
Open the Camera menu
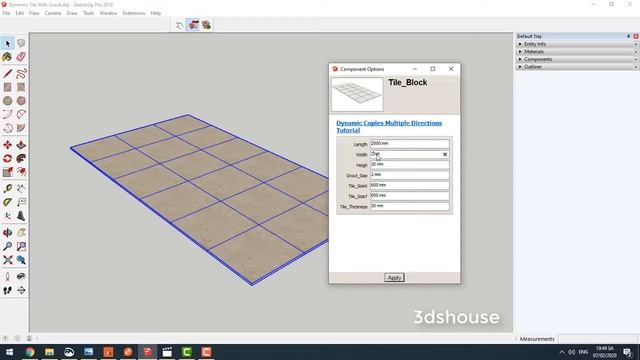click(x=53, y=13)
